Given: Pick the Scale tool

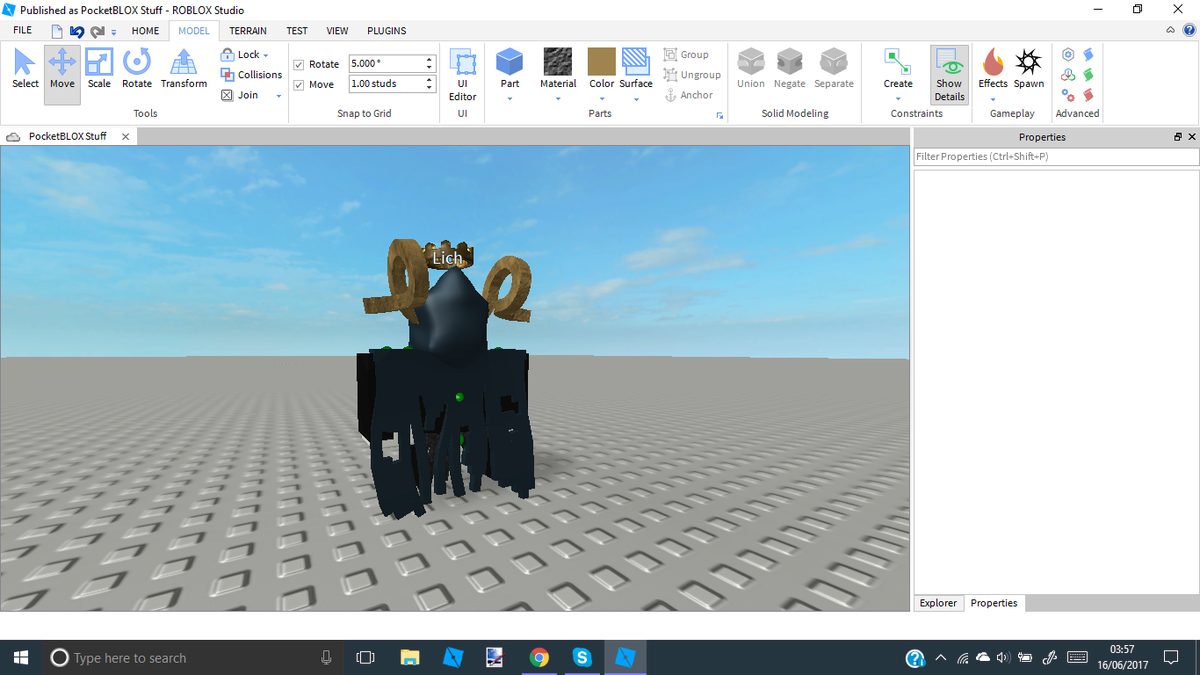Looking at the screenshot, I should tap(99, 70).
